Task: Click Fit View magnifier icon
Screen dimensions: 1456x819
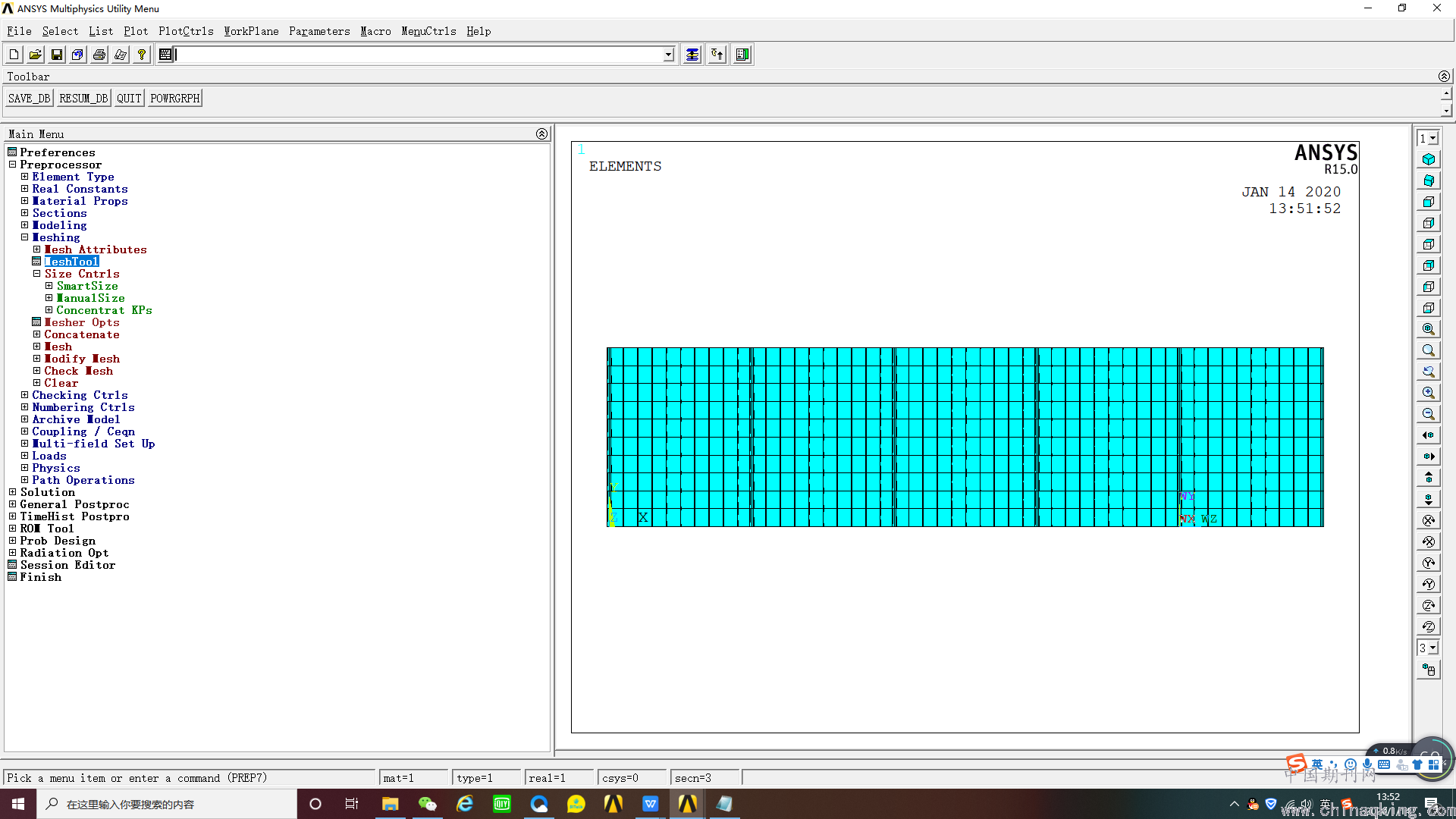Action: point(1429,329)
